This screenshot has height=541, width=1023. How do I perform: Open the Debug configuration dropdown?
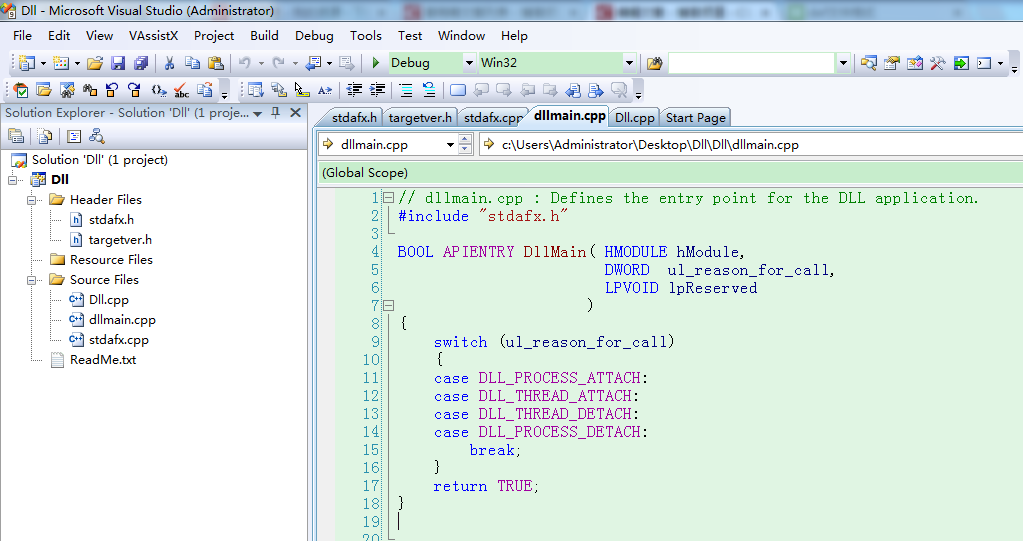[468, 63]
